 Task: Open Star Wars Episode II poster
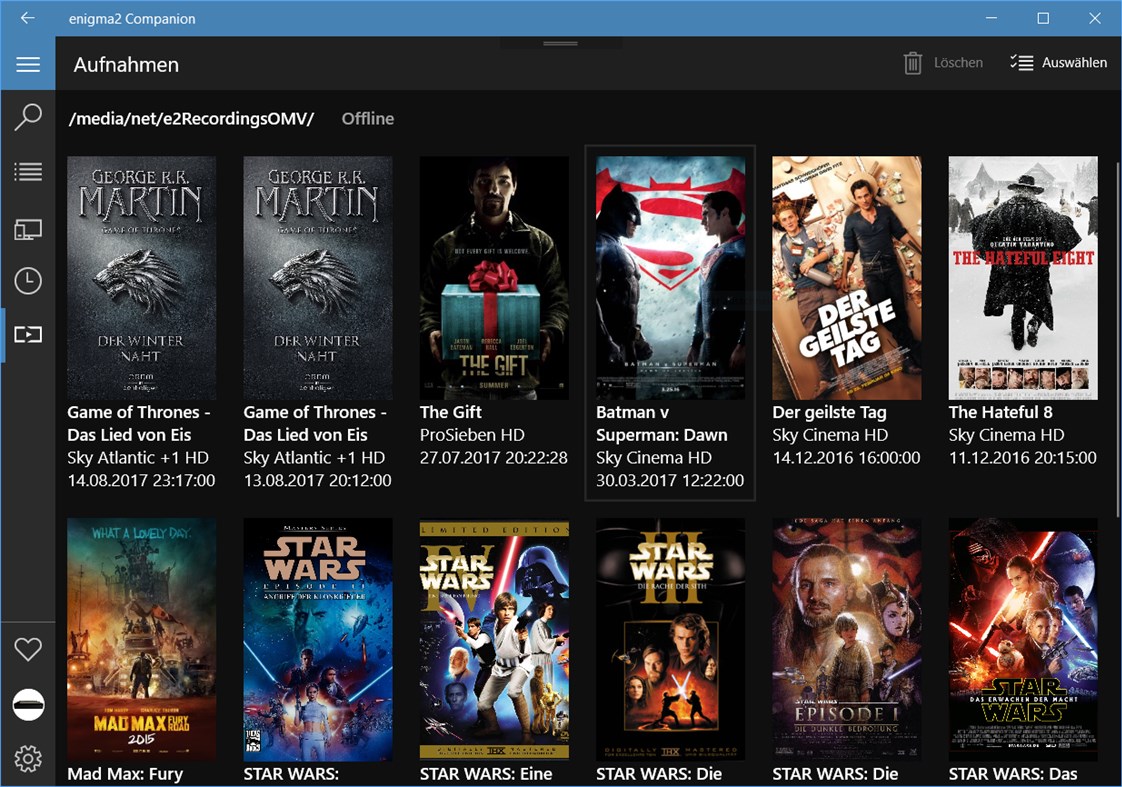(318, 640)
